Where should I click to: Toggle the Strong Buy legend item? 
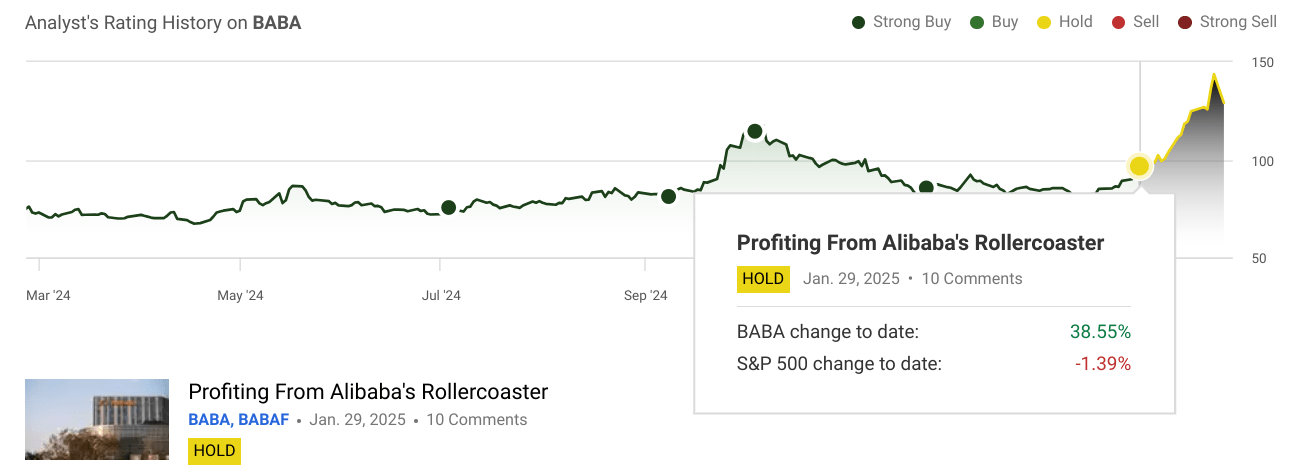(901, 22)
